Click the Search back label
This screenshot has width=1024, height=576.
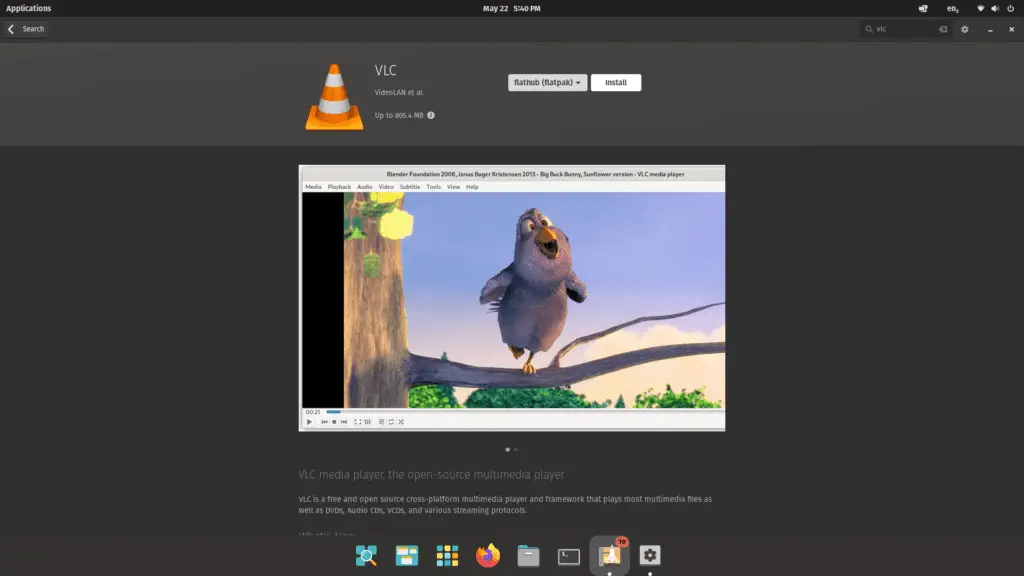pyautogui.click(x=33, y=29)
